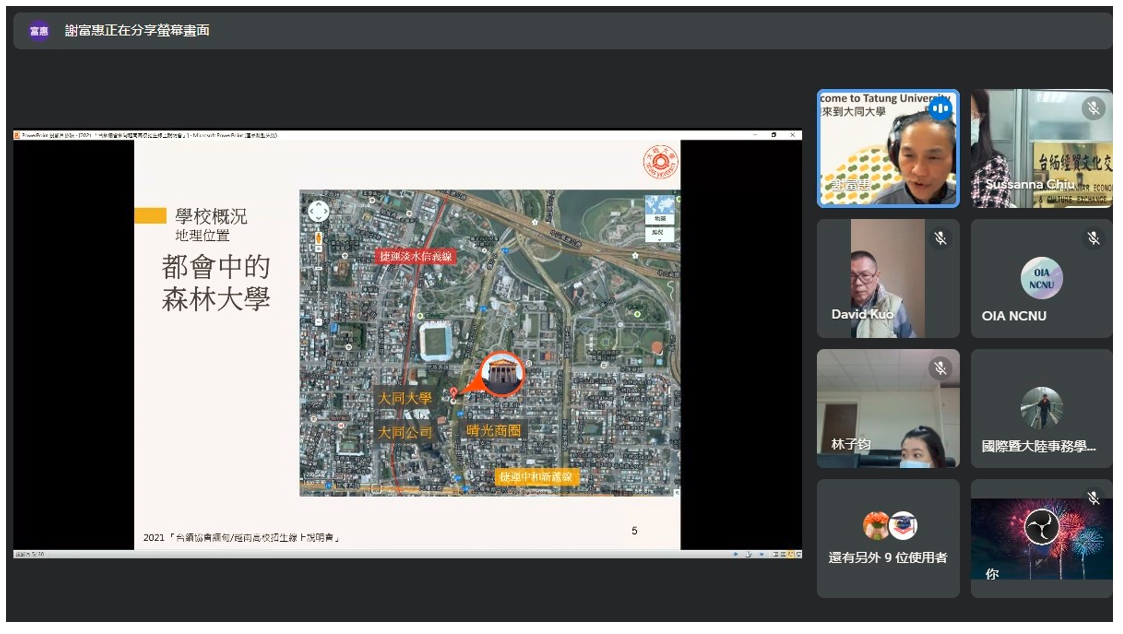Click muted microphone icon on 你 tile
This screenshot has height=634, width=1123.
coord(1093,498)
